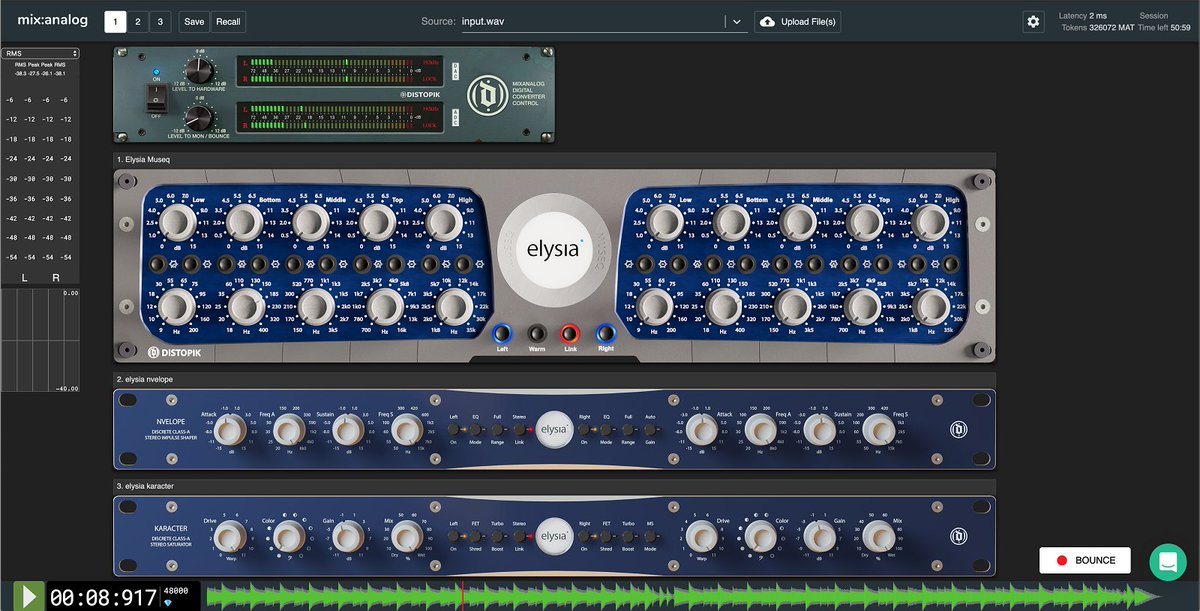Click the left karacter Mix knob

coord(406,538)
